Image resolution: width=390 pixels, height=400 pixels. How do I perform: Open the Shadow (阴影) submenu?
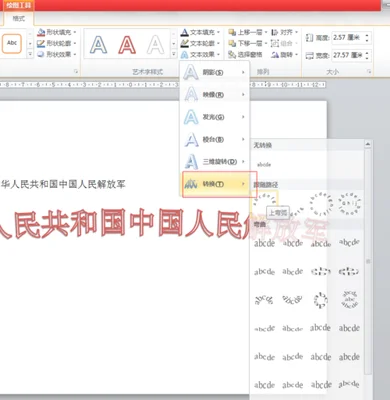coord(215,72)
